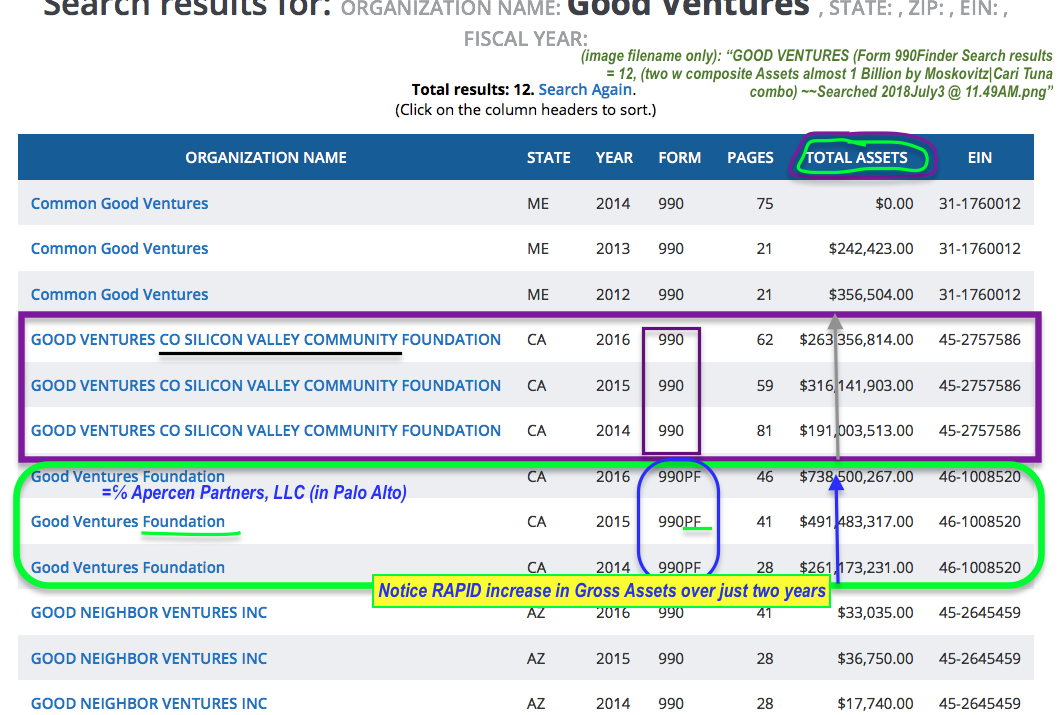Image resolution: width=1064 pixels, height=715 pixels.
Task: Open the 2014 Good Ventures Foundation link
Action: click(128, 567)
